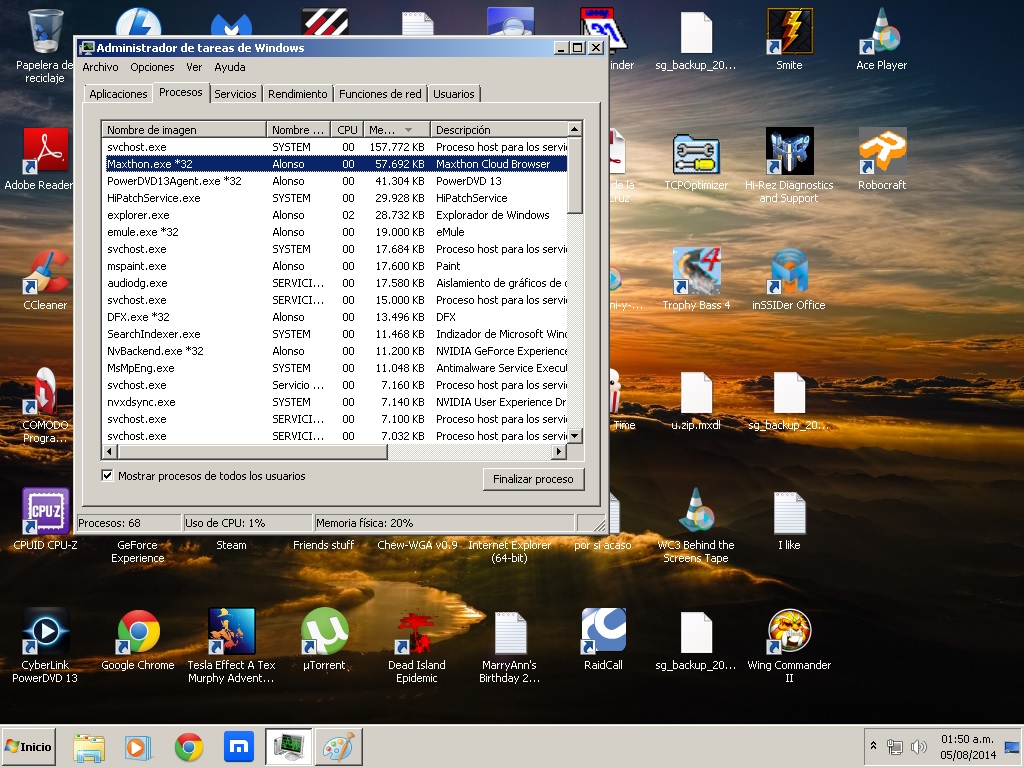Launch TCPOptimizer from the desktop

(696, 161)
